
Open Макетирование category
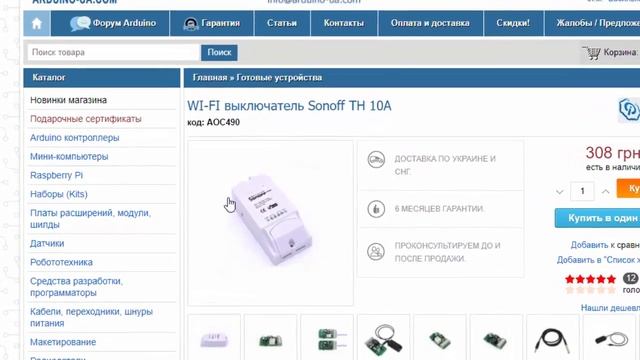tap(63, 342)
